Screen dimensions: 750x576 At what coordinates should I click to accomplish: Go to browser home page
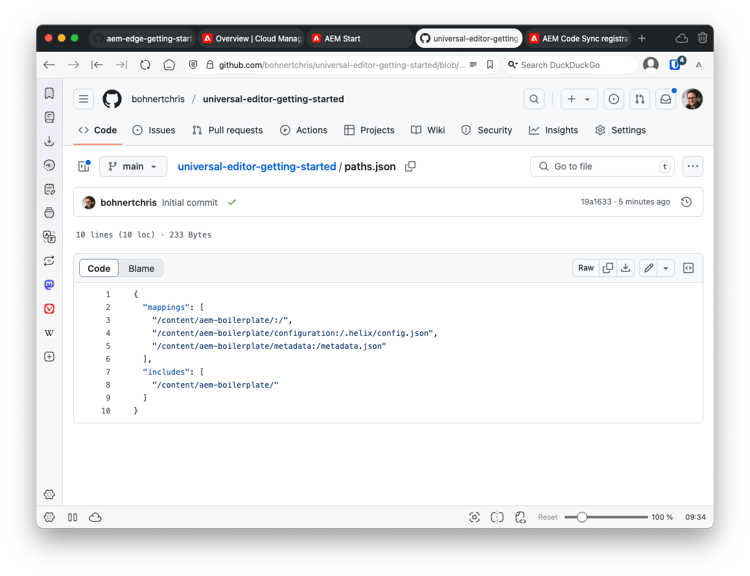169,65
